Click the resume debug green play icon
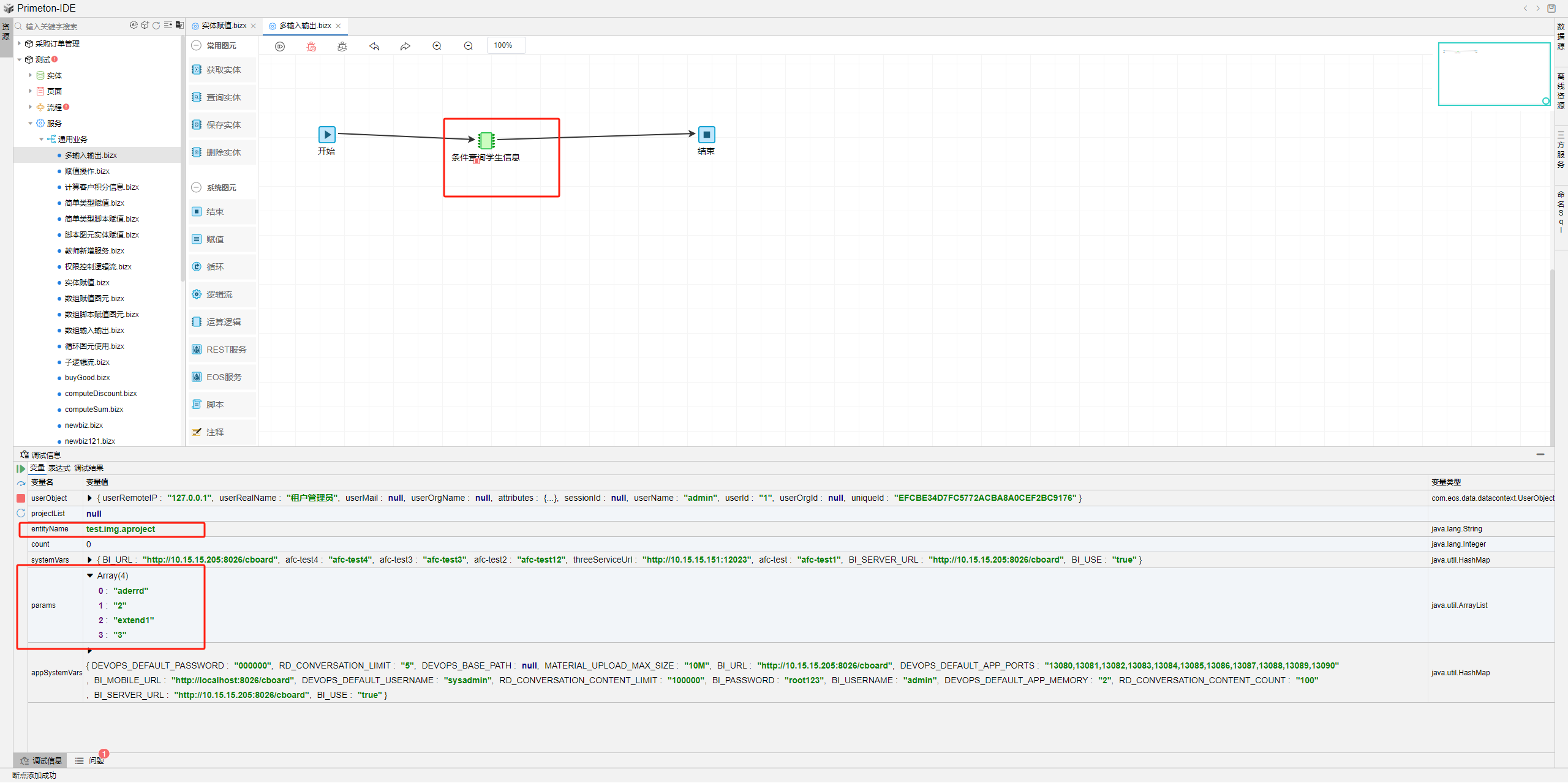The height and width of the screenshot is (783, 1568). tap(21, 468)
